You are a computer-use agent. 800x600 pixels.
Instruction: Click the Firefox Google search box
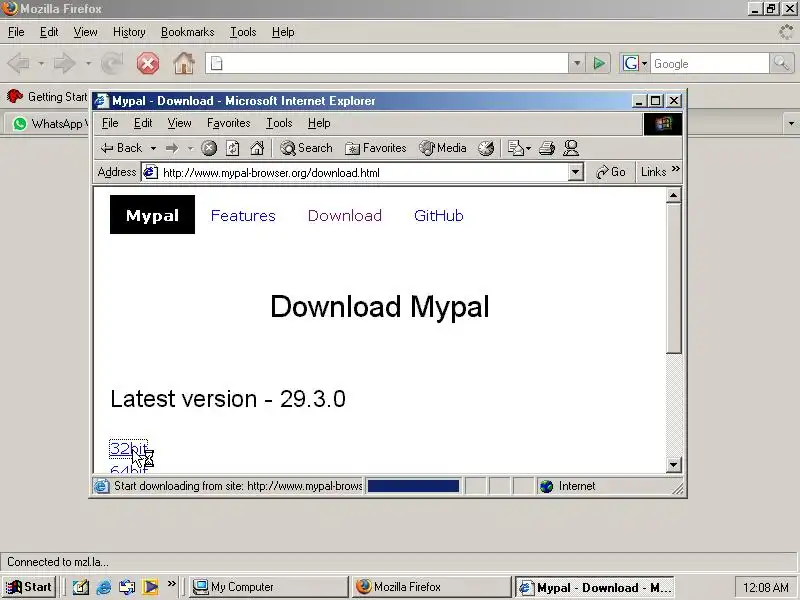(x=709, y=64)
